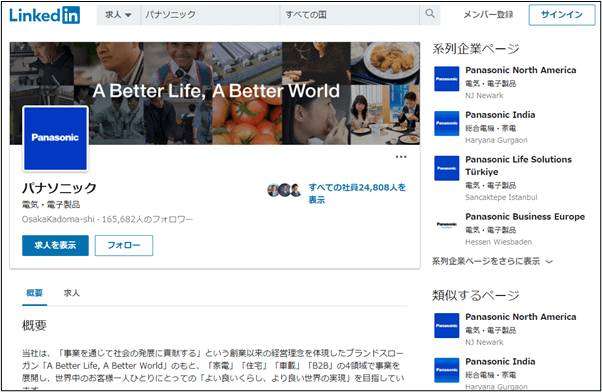Viewport: 602px width, 392px height.
Task: Open Panasonic North America affiliated page link
Action: click(x=521, y=70)
